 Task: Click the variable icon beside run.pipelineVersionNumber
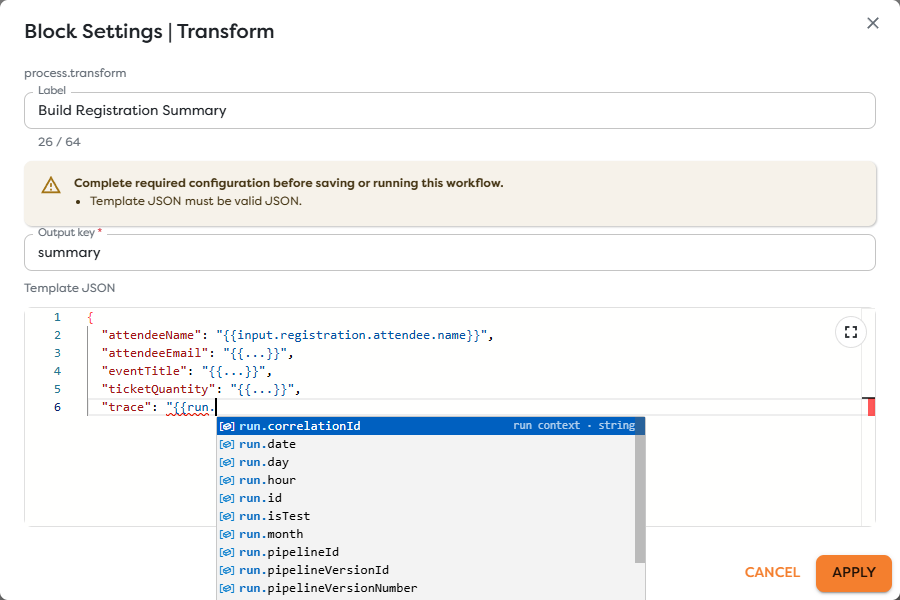point(227,588)
